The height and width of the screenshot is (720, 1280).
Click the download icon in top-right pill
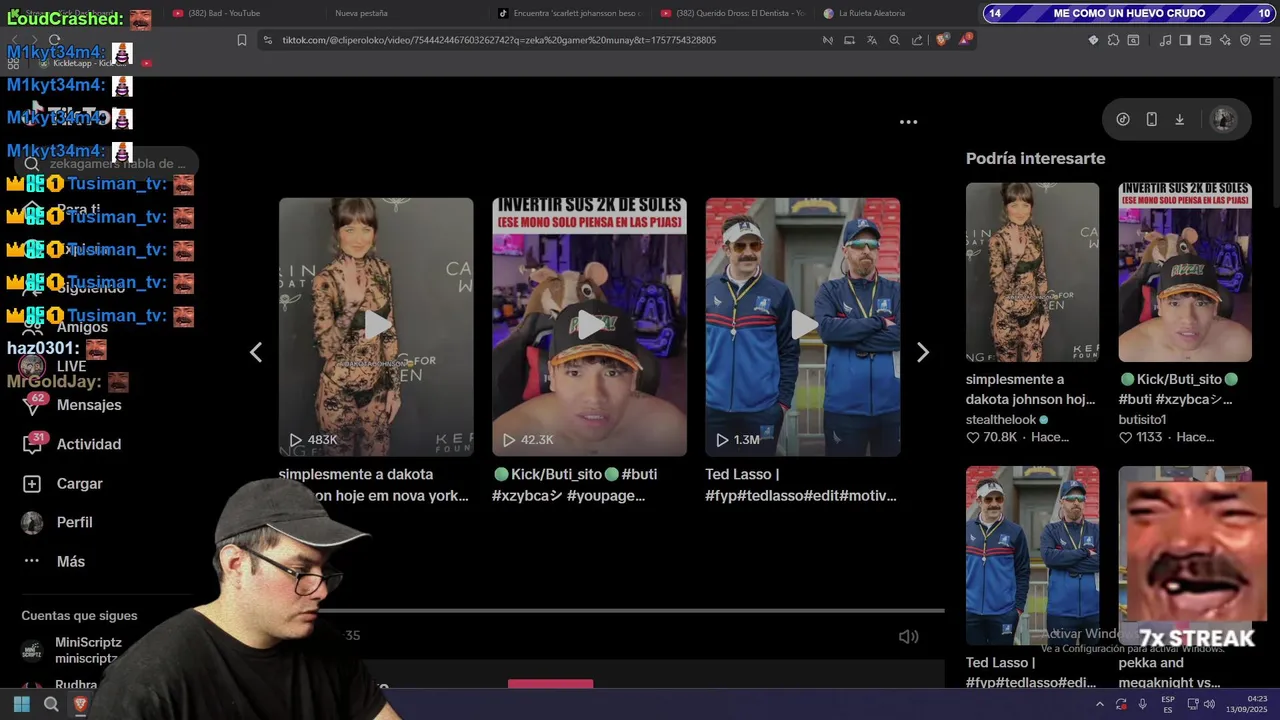tap(1179, 119)
